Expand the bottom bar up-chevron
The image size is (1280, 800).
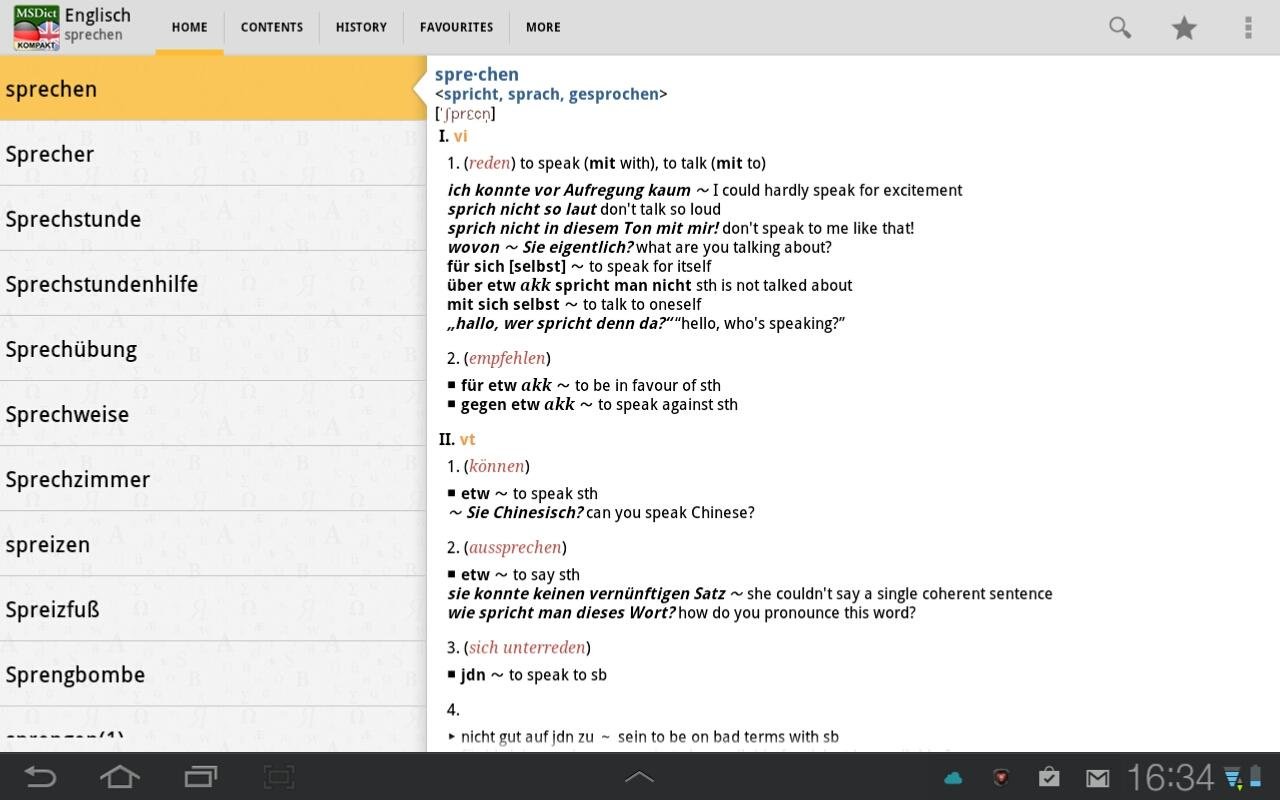640,777
